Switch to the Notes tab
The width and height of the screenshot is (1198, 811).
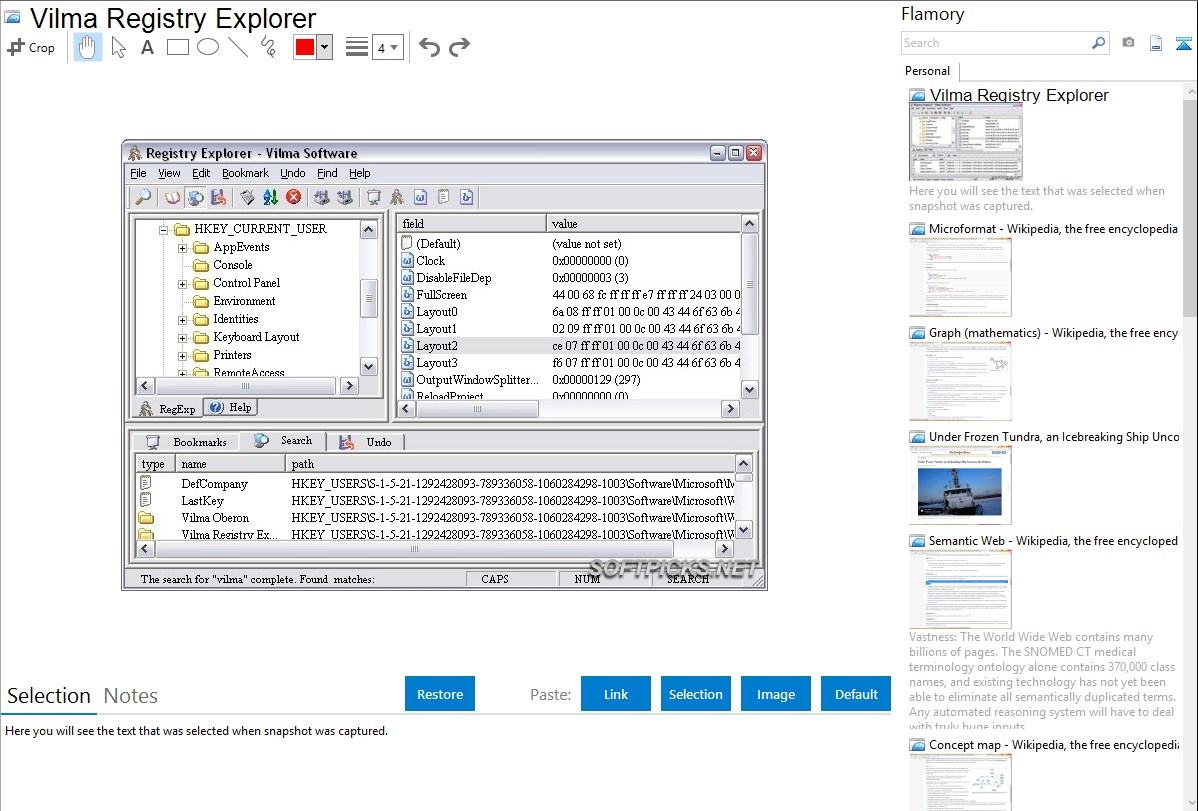coord(131,696)
